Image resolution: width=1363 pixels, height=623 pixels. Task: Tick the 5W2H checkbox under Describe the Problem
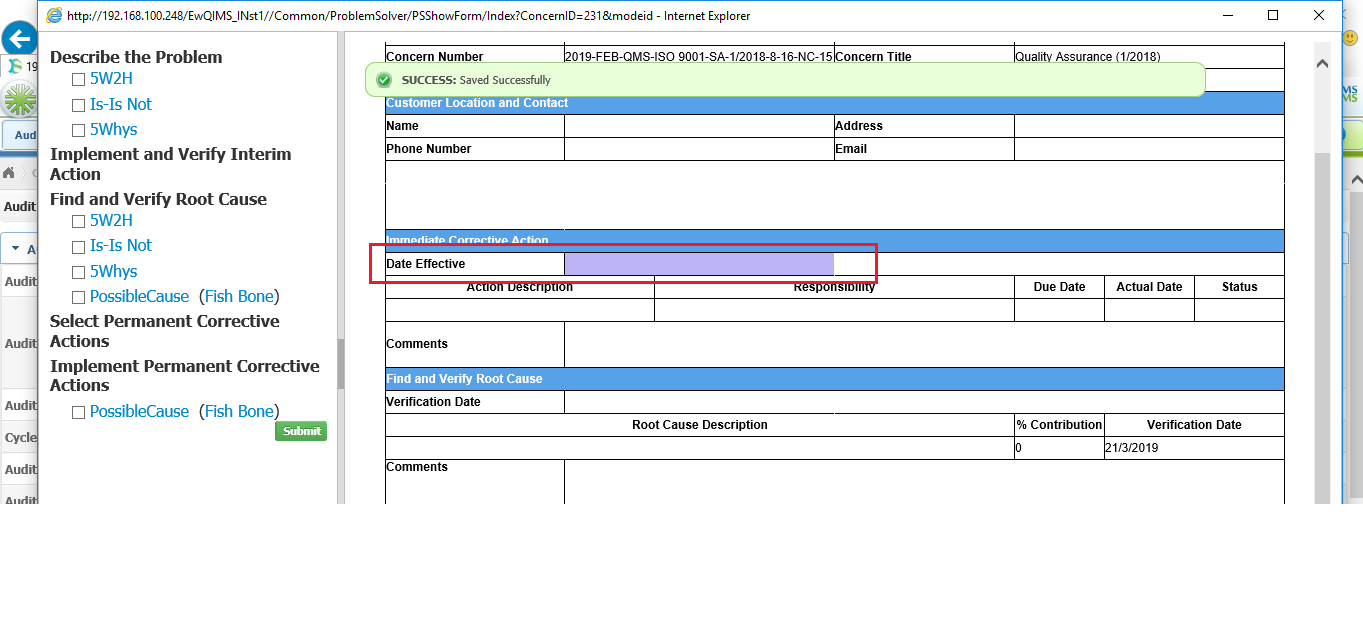tap(79, 79)
